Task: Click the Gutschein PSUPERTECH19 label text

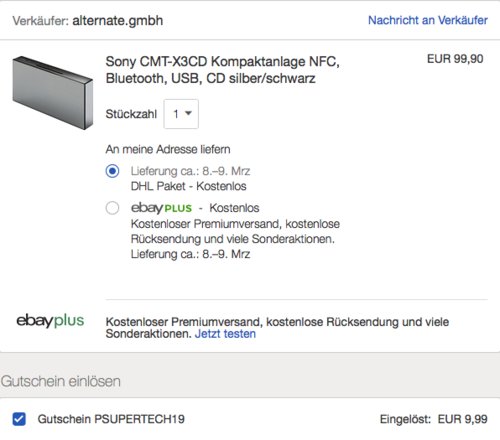Action: point(111,419)
